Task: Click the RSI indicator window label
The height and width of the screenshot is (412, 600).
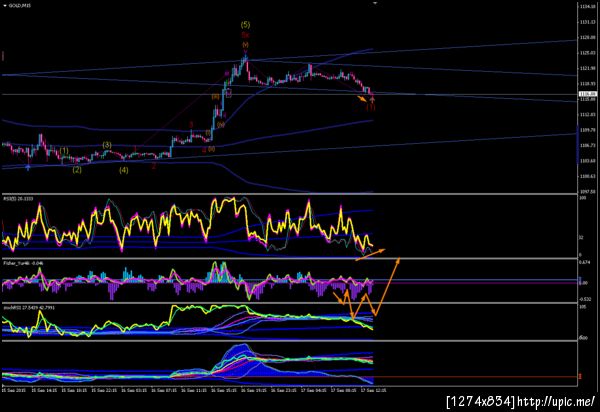Action: (x=18, y=199)
